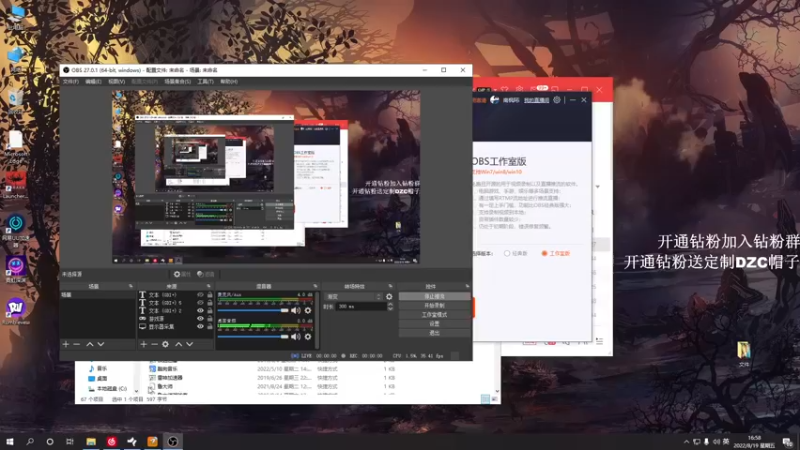Move scene down in Scenes panel
This screenshot has width=800, height=450.
pyautogui.click(x=101, y=344)
